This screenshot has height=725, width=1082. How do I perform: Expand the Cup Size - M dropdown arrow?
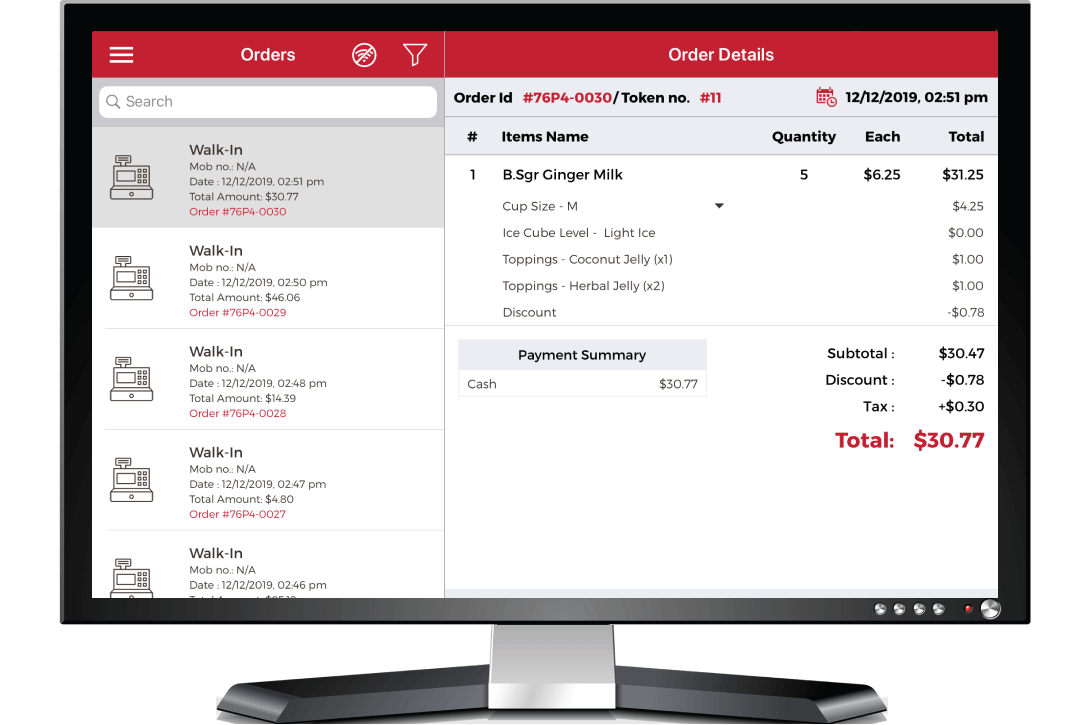[718, 206]
